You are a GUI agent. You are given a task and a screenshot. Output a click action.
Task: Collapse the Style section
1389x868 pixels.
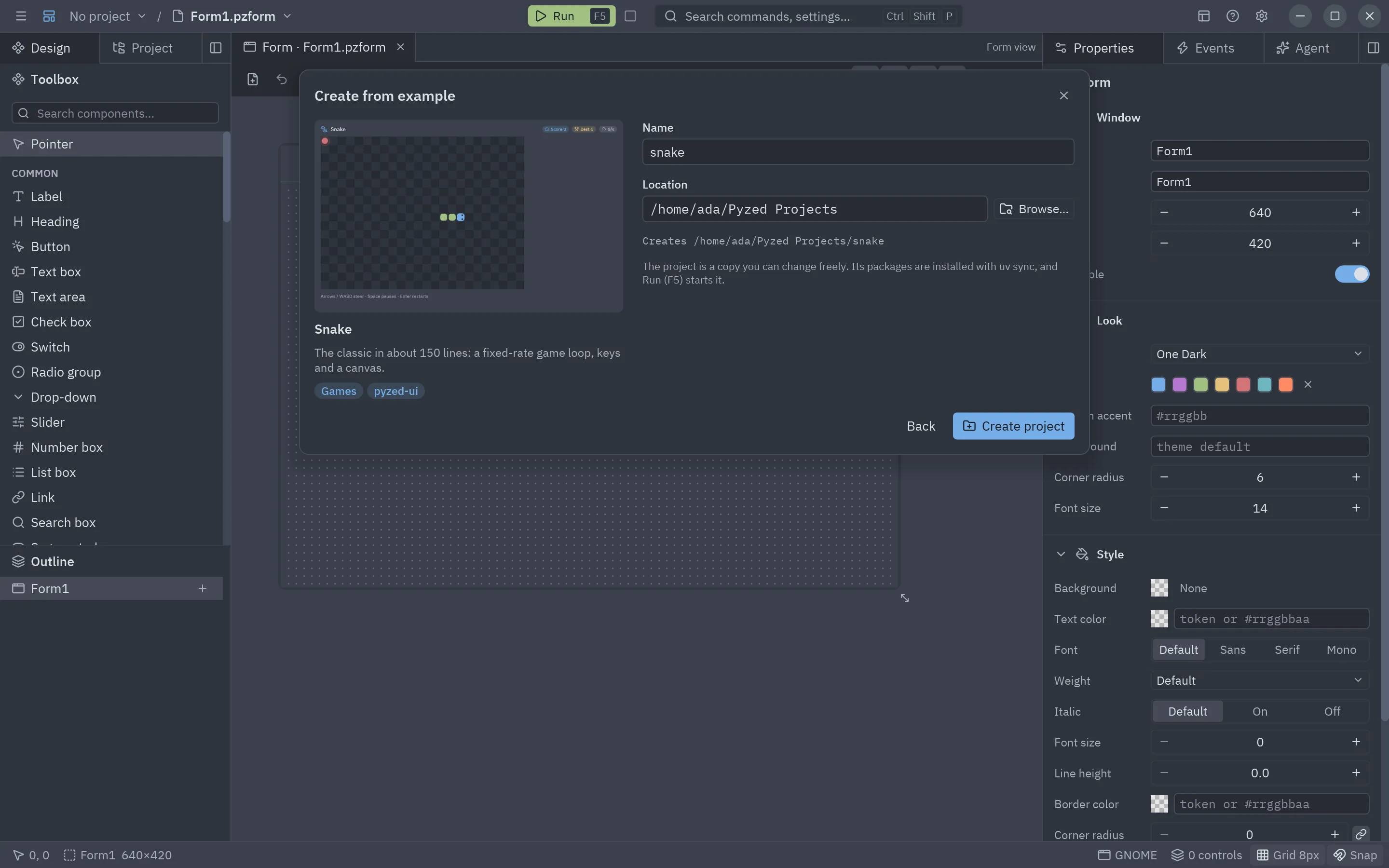coord(1060,555)
